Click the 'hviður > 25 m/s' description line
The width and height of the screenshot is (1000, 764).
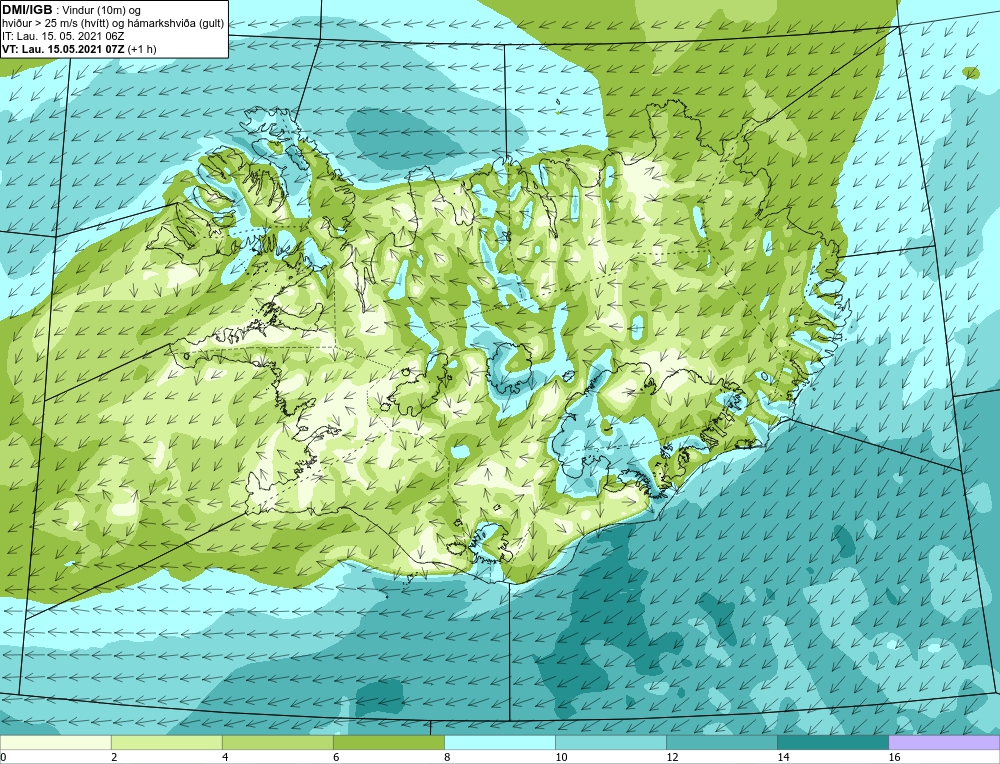(x=113, y=24)
